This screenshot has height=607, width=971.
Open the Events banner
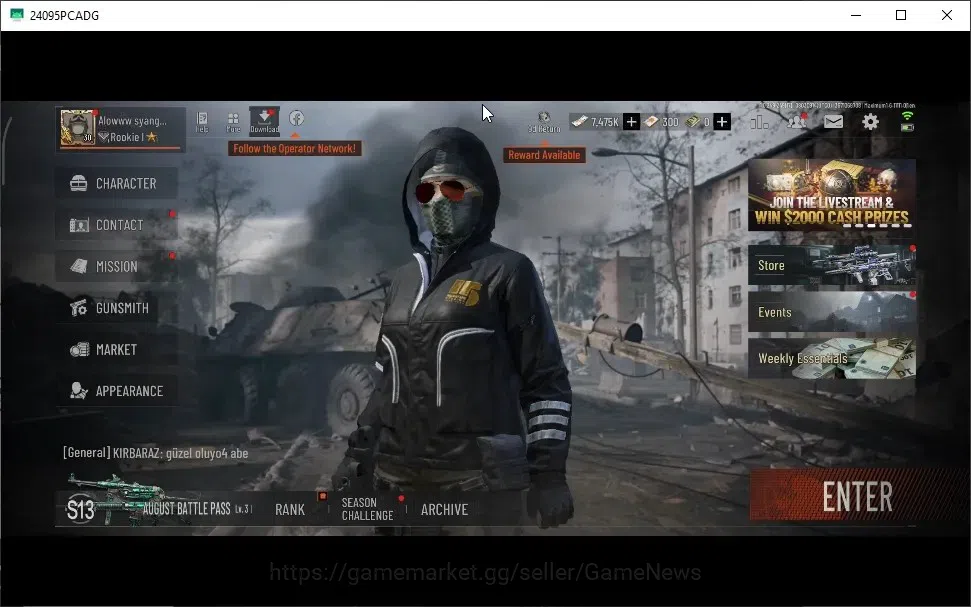tap(832, 312)
